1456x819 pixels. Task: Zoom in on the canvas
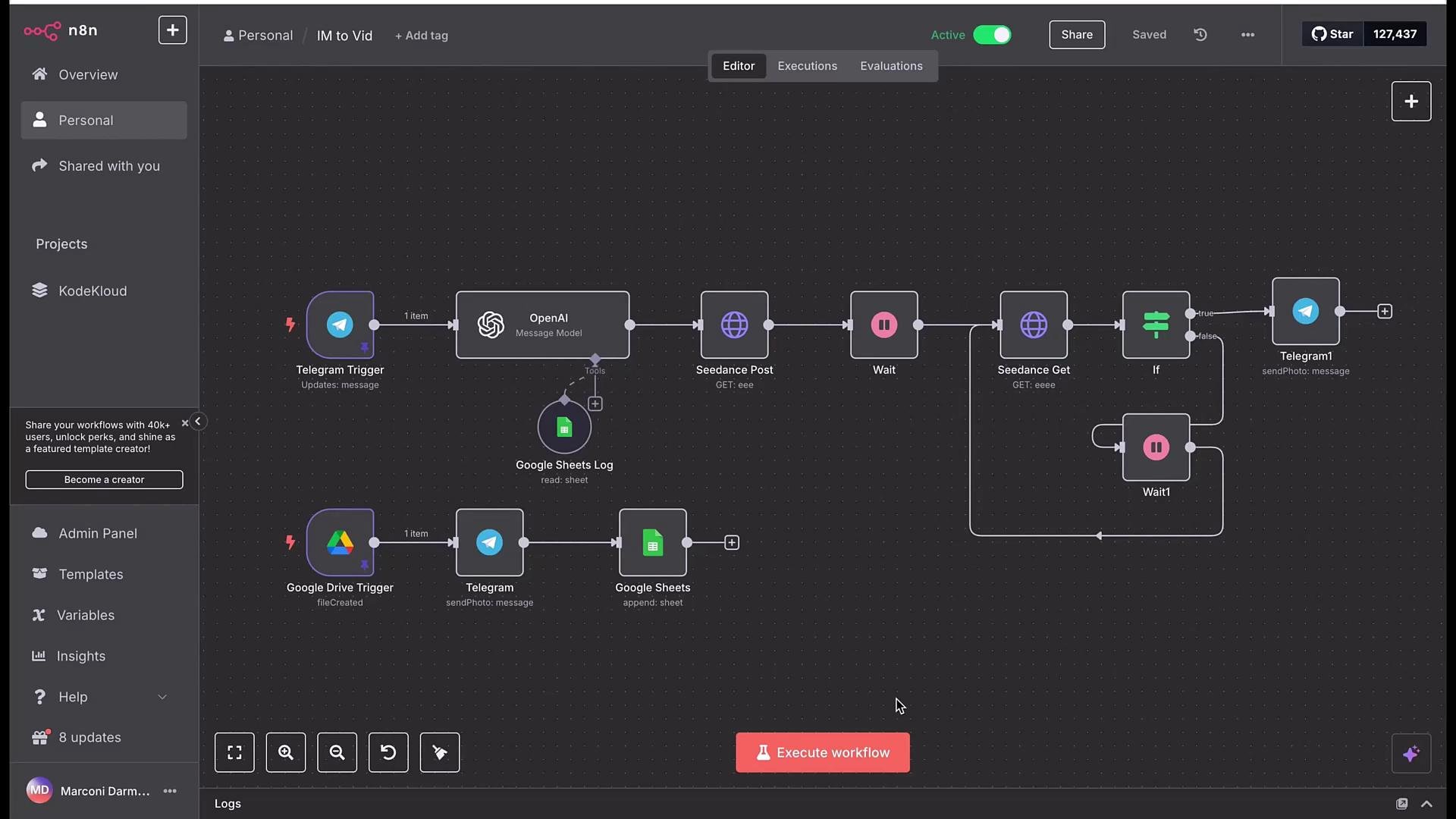pyautogui.click(x=286, y=752)
